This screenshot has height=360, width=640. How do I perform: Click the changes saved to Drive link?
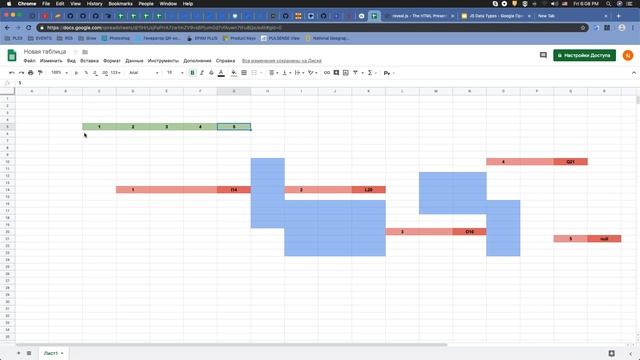click(282, 61)
